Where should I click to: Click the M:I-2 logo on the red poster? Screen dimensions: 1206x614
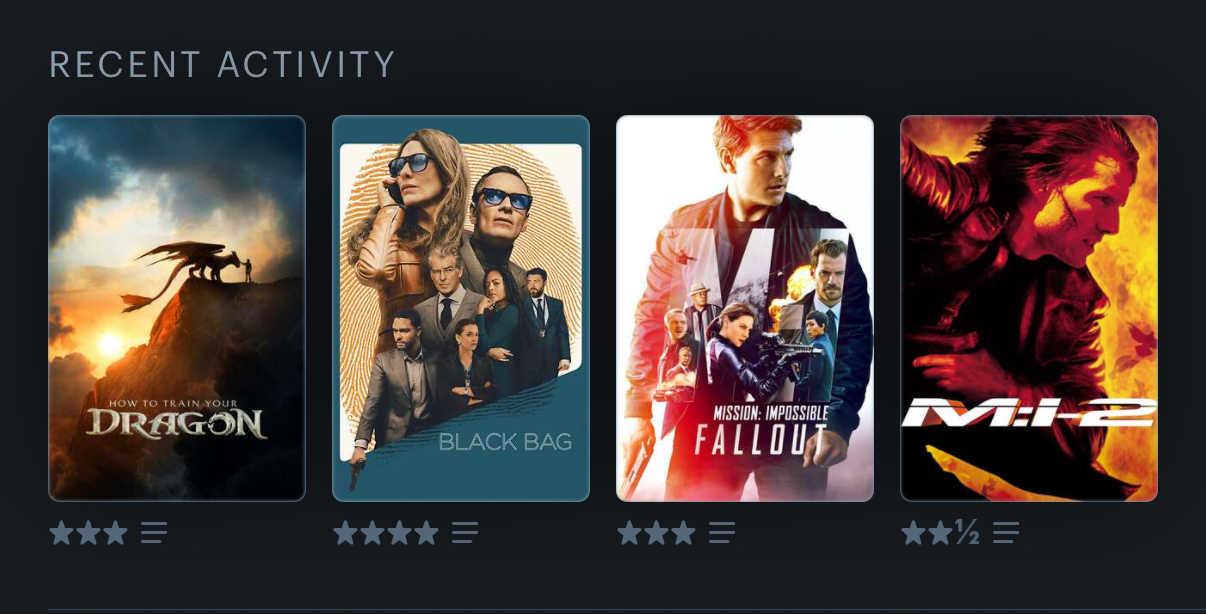click(1028, 412)
